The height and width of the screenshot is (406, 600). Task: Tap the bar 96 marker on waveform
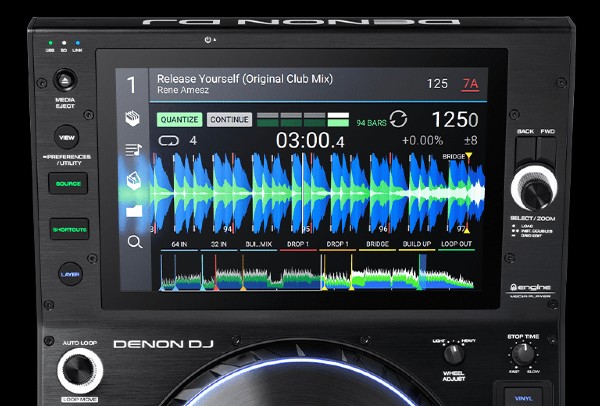383,229
